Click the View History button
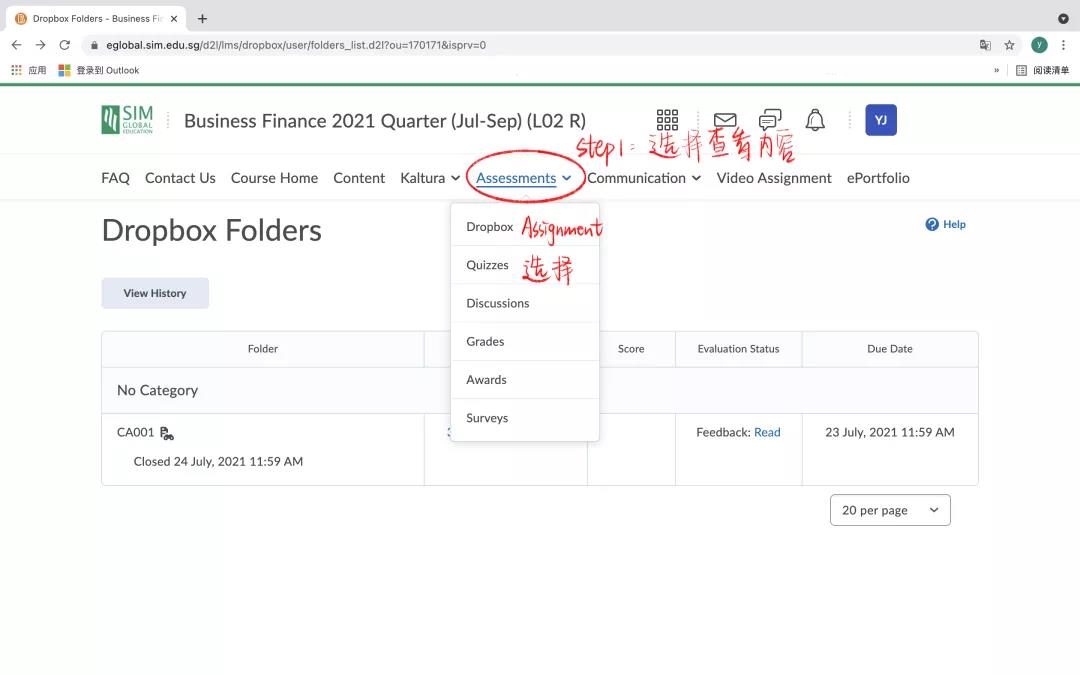Image resolution: width=1080 pixels, height=675 pixels. [155, 293]
